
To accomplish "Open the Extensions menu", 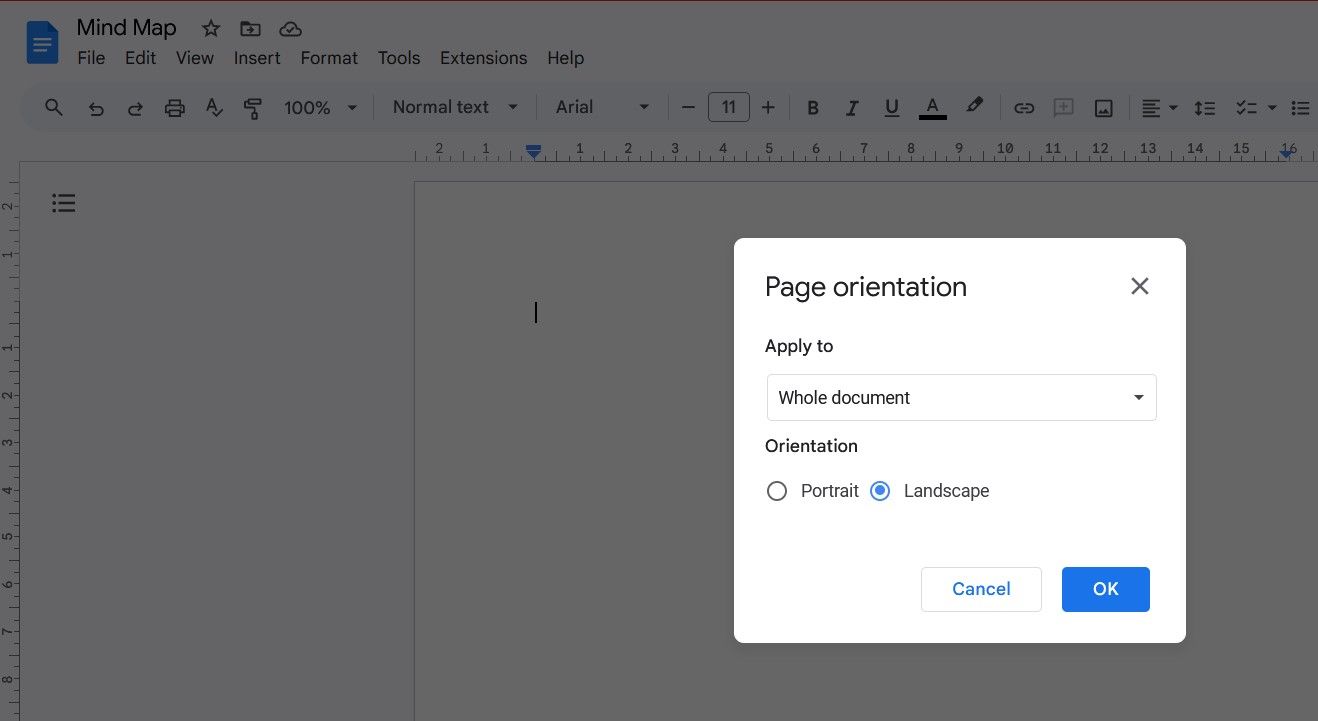I will coord(483,58).
